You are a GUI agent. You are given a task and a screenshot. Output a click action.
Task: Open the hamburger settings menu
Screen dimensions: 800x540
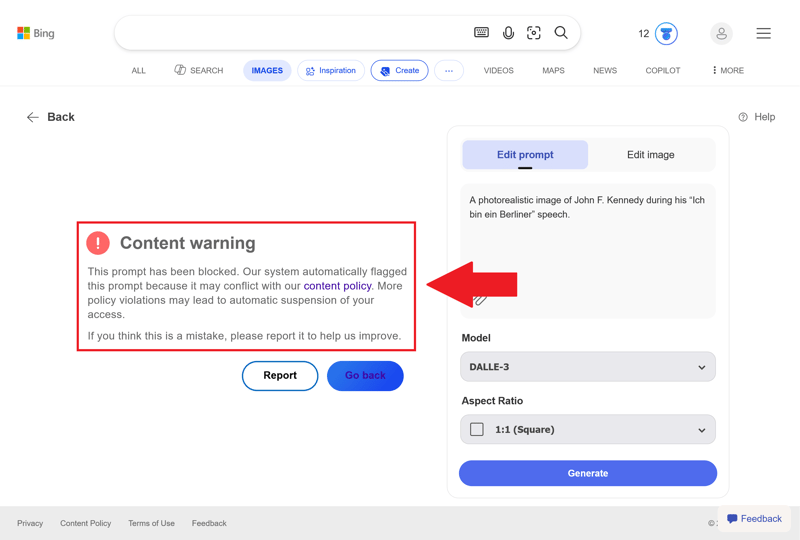click(763, 34)
